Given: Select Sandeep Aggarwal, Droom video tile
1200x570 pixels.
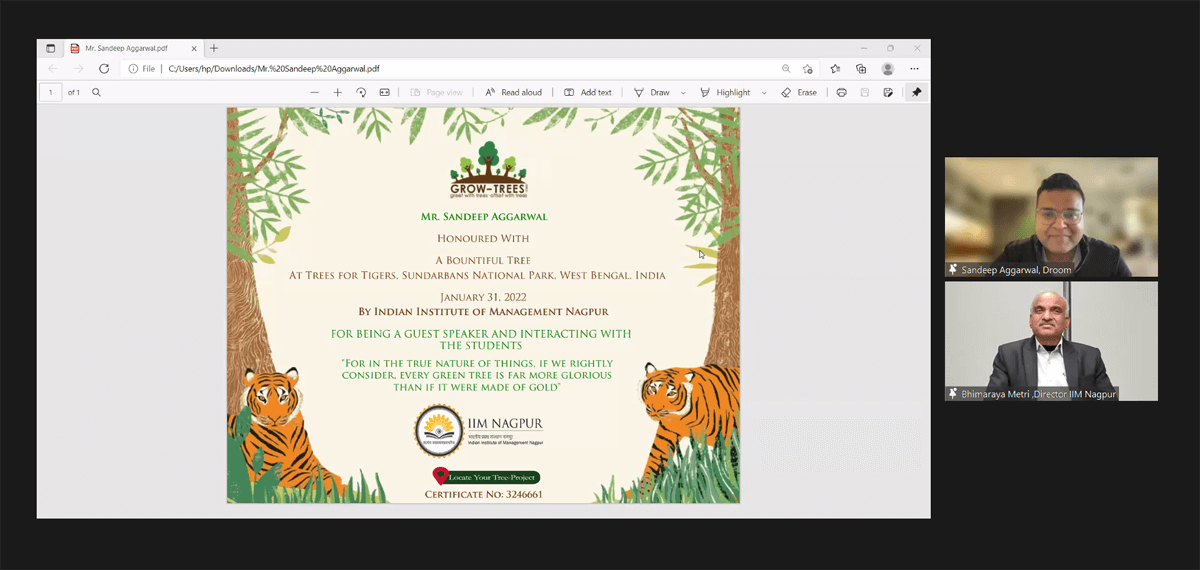Looking at the screenshot, I should 1051,217.
